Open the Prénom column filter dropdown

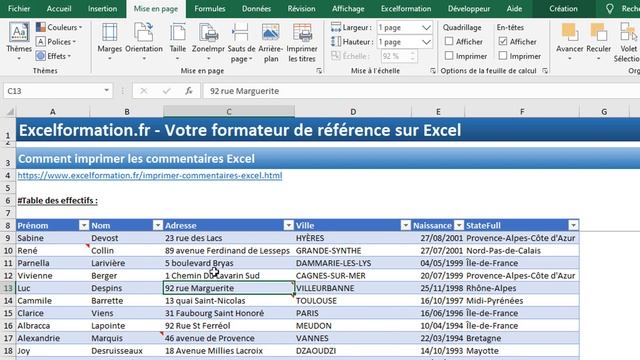point(84,225)
